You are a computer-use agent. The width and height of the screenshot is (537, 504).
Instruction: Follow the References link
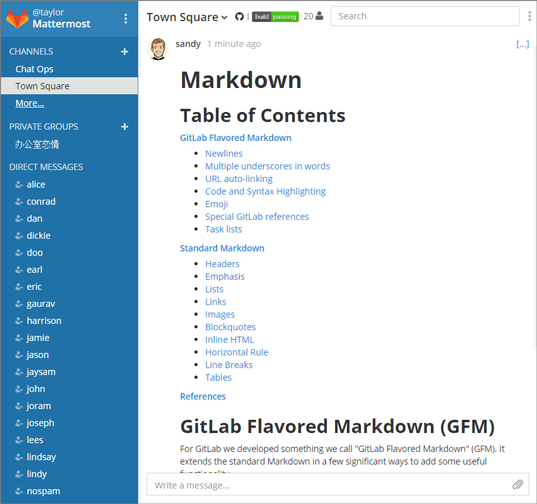click(203, 397)
